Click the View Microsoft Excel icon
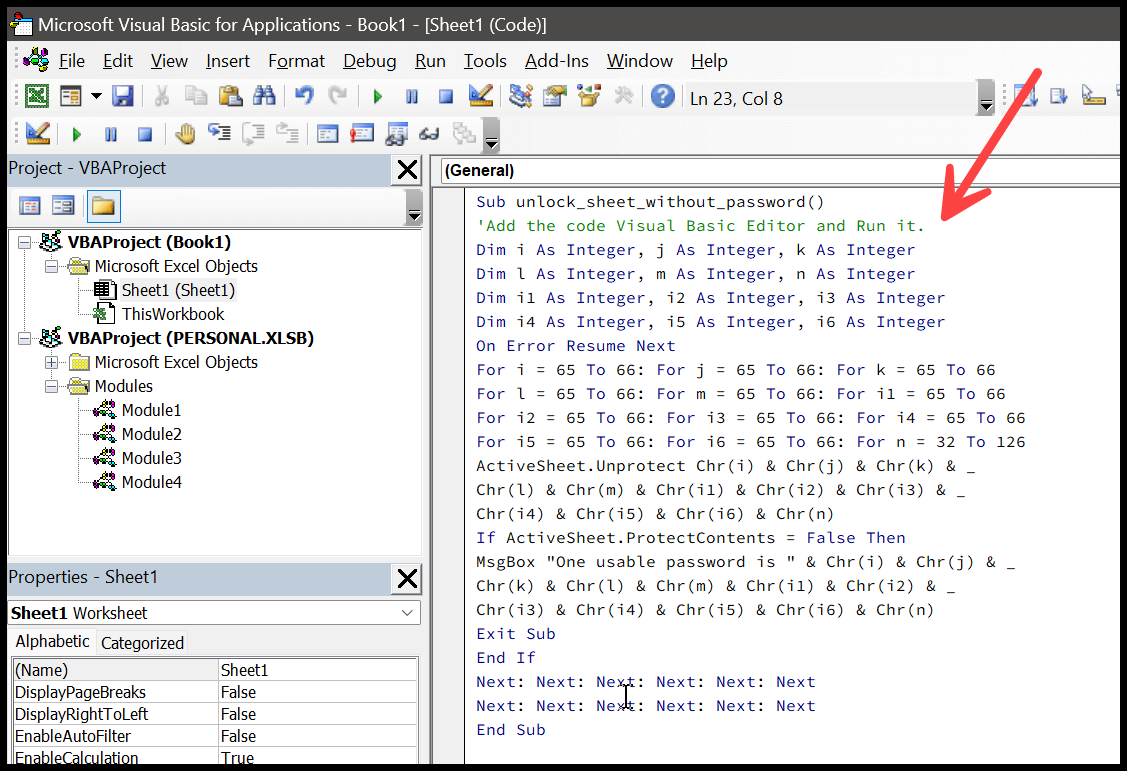Image resolution: width=1127 pixels, height=771 pixels. (x=37, y=96)
